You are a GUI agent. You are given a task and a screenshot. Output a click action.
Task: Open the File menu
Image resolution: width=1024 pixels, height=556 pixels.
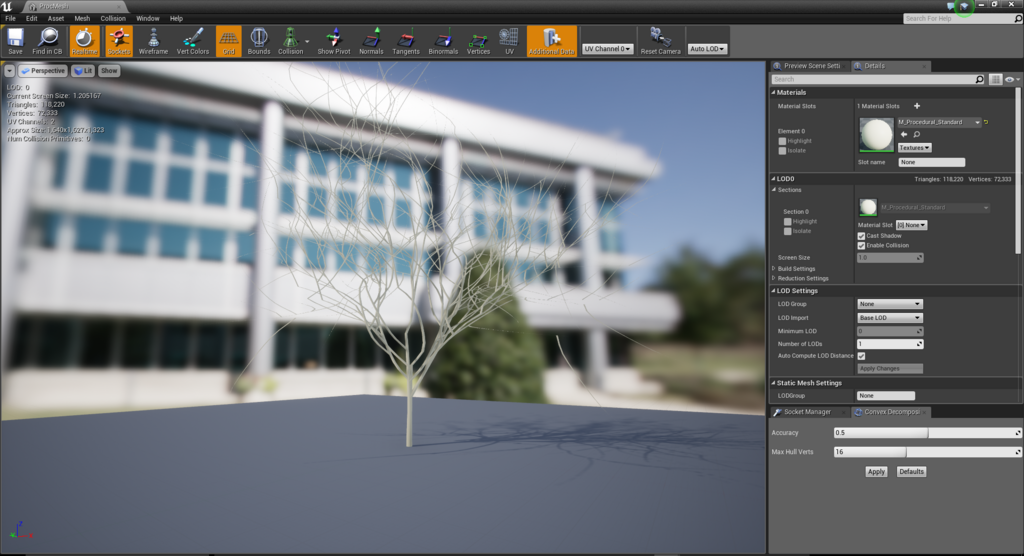10,18
